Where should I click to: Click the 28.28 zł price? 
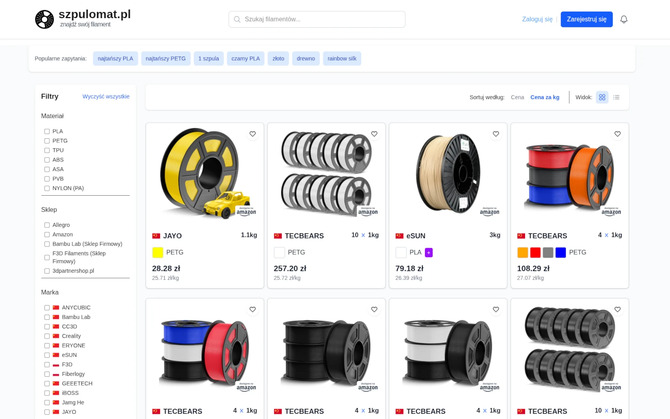coord(166,268)
